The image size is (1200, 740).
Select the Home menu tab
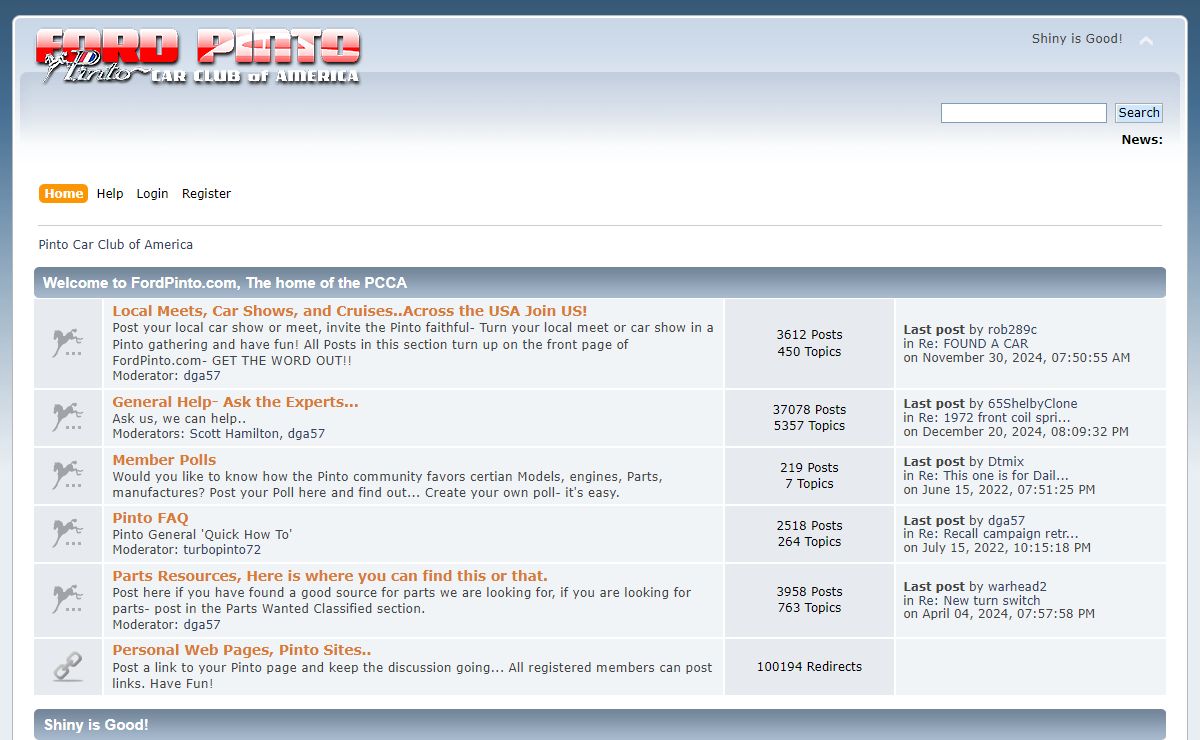[63, 194]
